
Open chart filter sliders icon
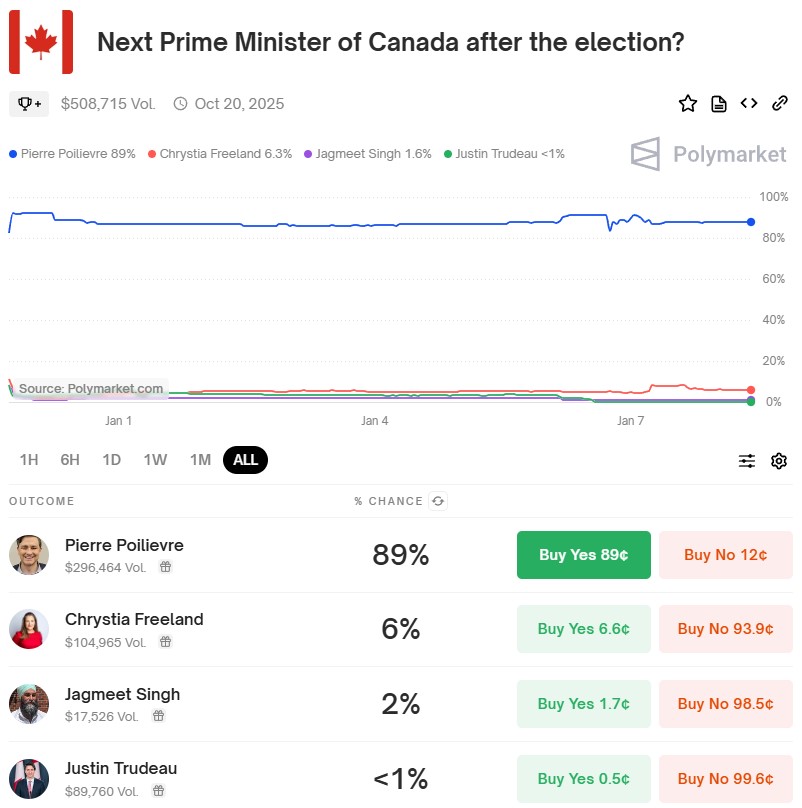click(x=747, y=461)
